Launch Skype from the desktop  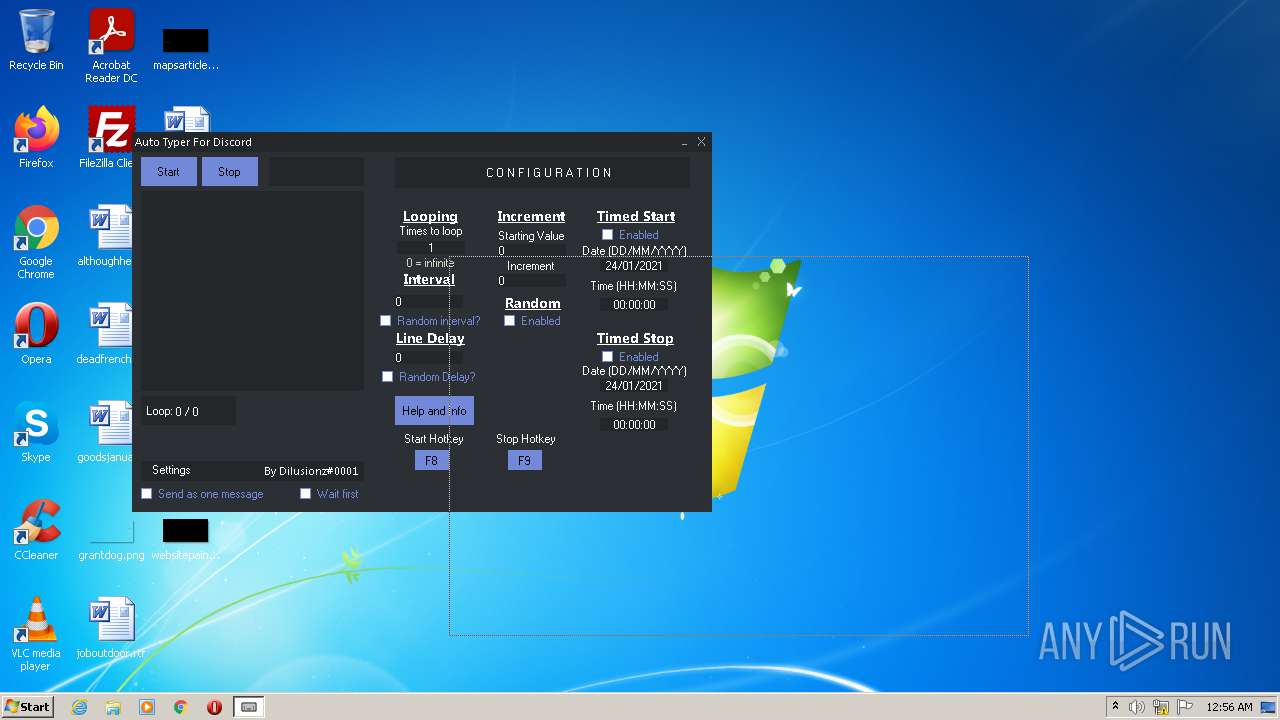pos(36,431)
